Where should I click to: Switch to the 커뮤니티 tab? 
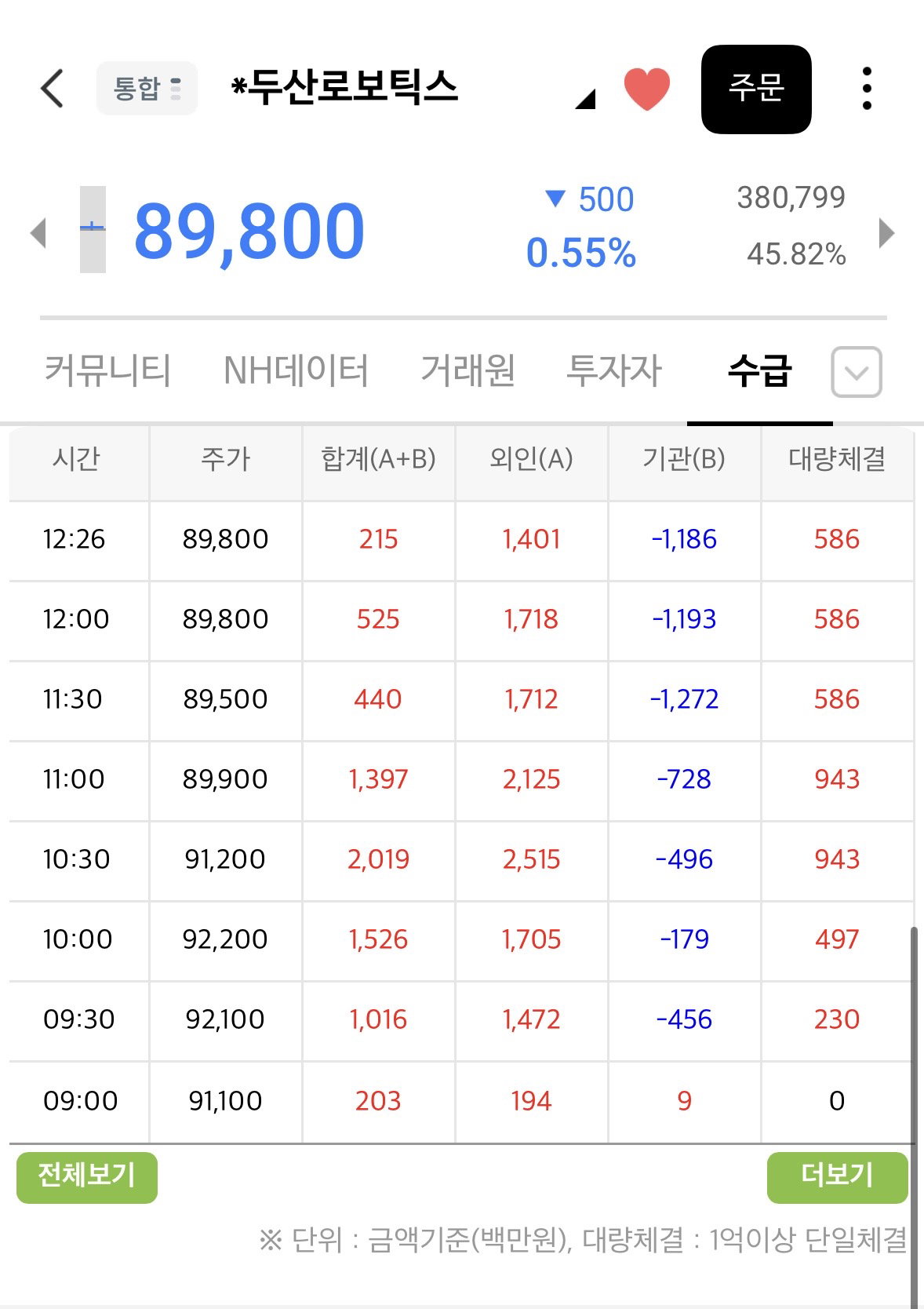click(107, 370)
